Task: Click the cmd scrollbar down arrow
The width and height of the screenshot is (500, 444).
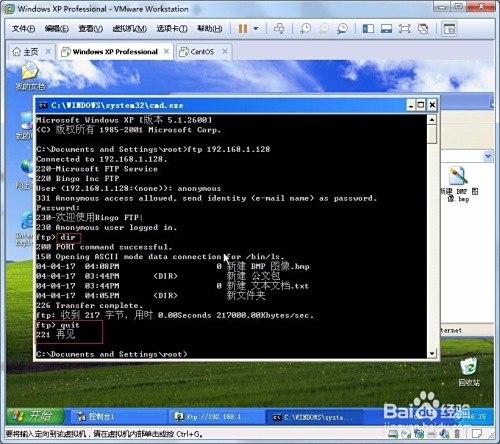Action: click(432, 353)
